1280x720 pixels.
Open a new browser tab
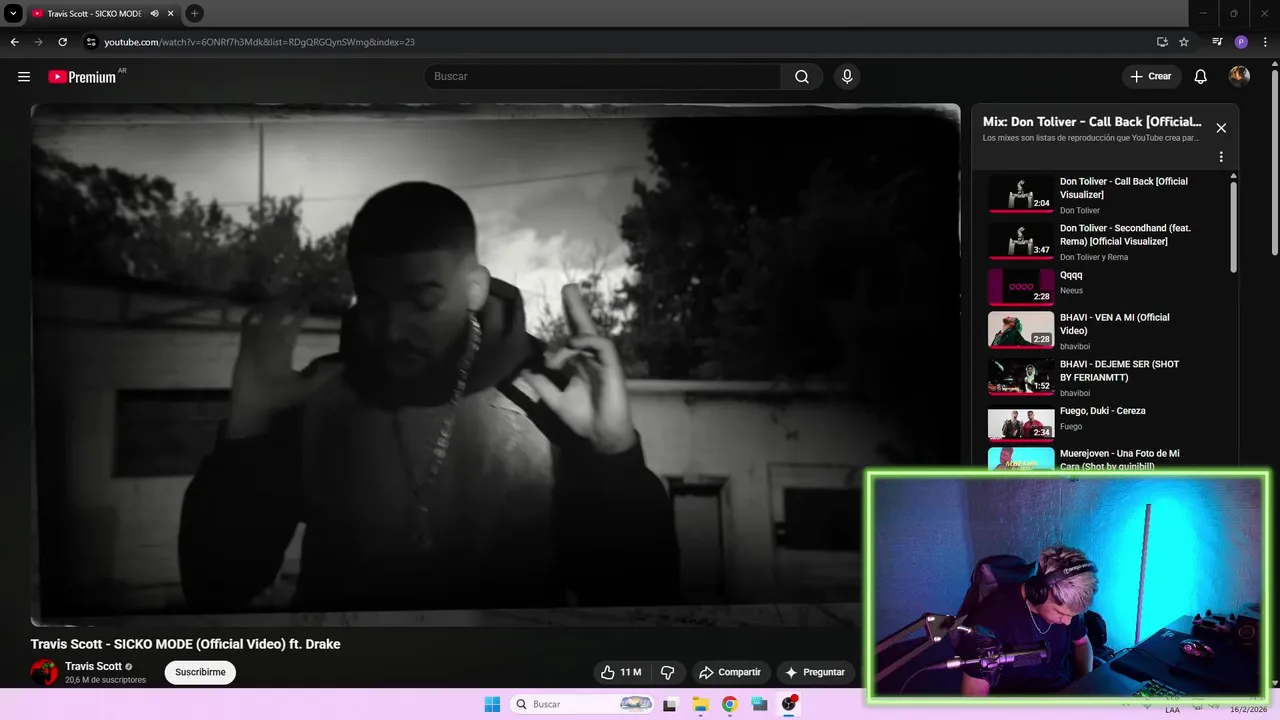point(194,13)
